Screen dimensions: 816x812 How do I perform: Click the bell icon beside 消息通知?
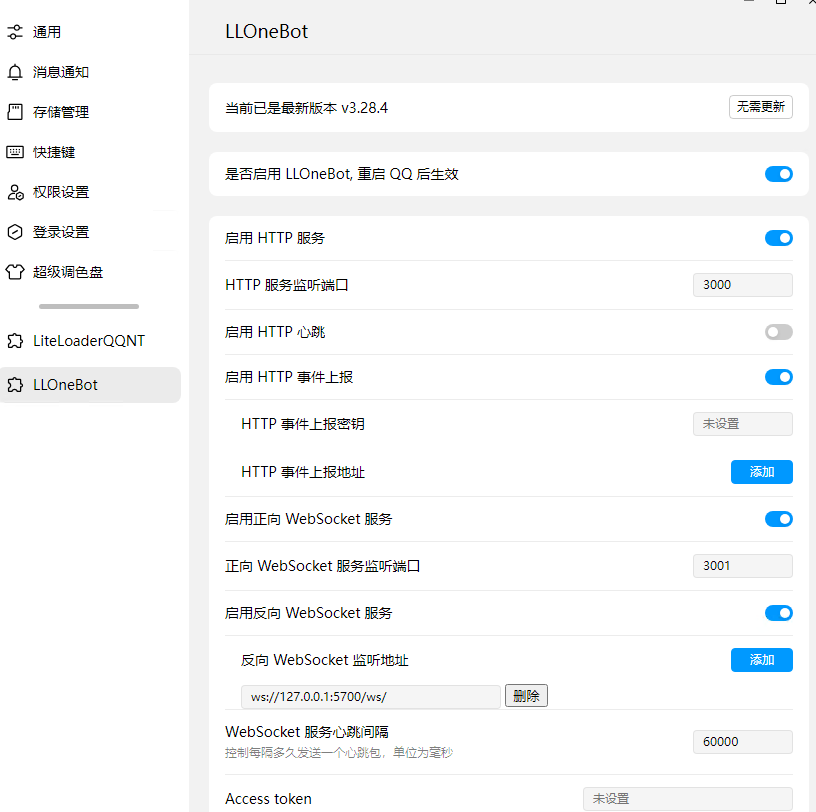tap(15, 72)
